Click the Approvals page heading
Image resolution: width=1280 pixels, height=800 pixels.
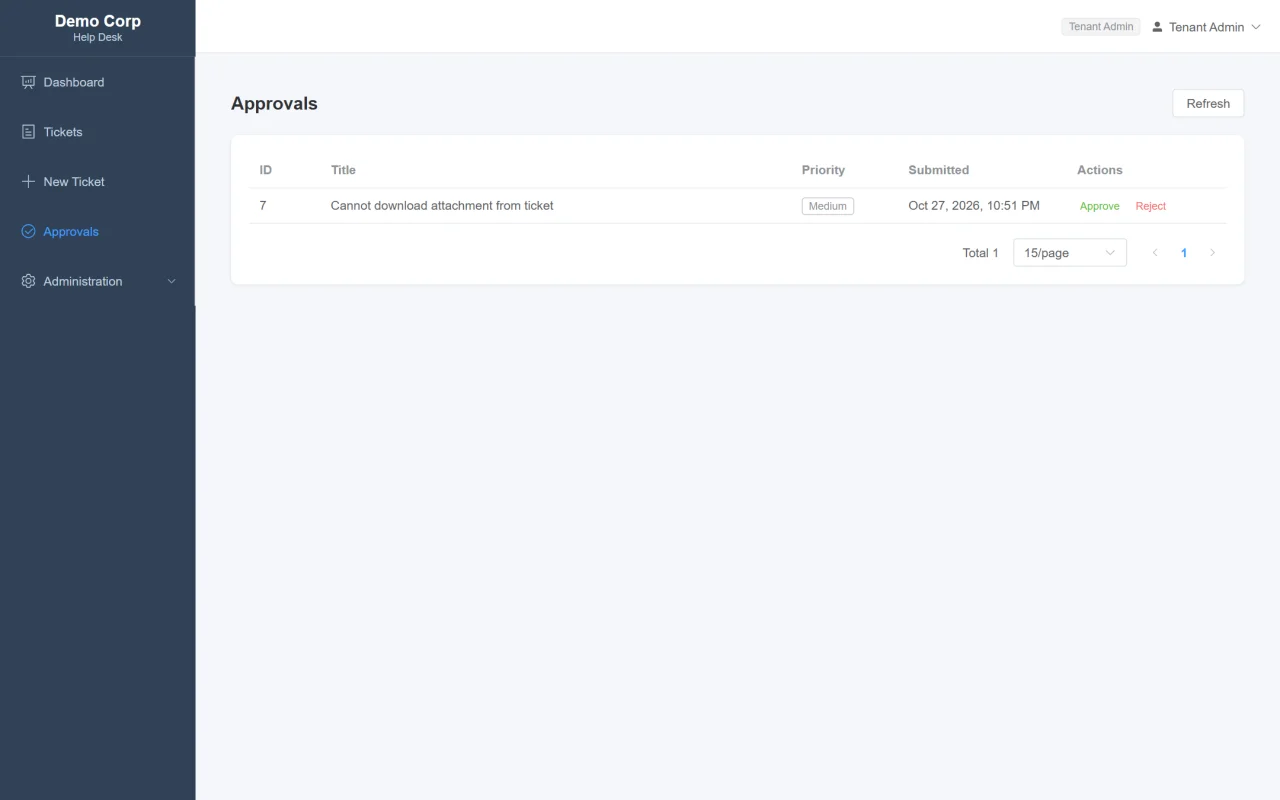(x=274, y=104)
